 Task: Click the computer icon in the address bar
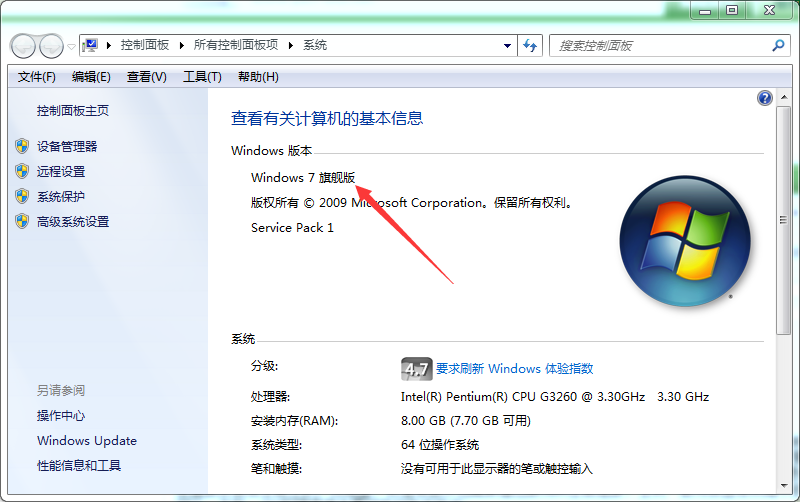point(92,46)
